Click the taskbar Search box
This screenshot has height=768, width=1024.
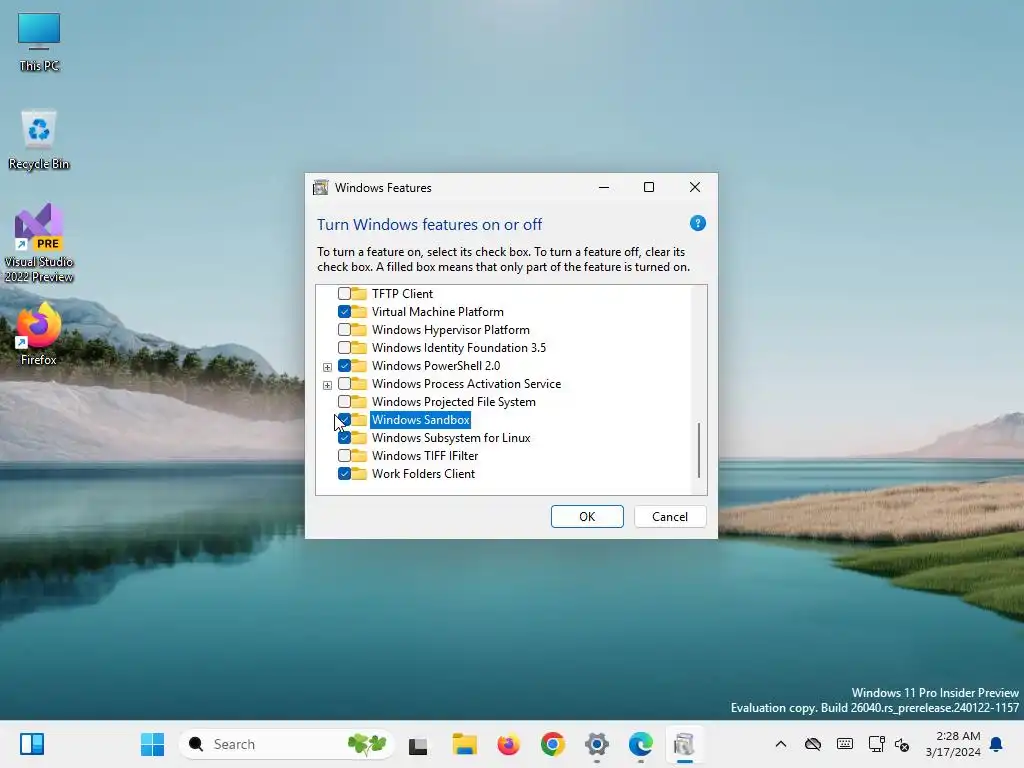pyautogui.click(x=286, y=744)
